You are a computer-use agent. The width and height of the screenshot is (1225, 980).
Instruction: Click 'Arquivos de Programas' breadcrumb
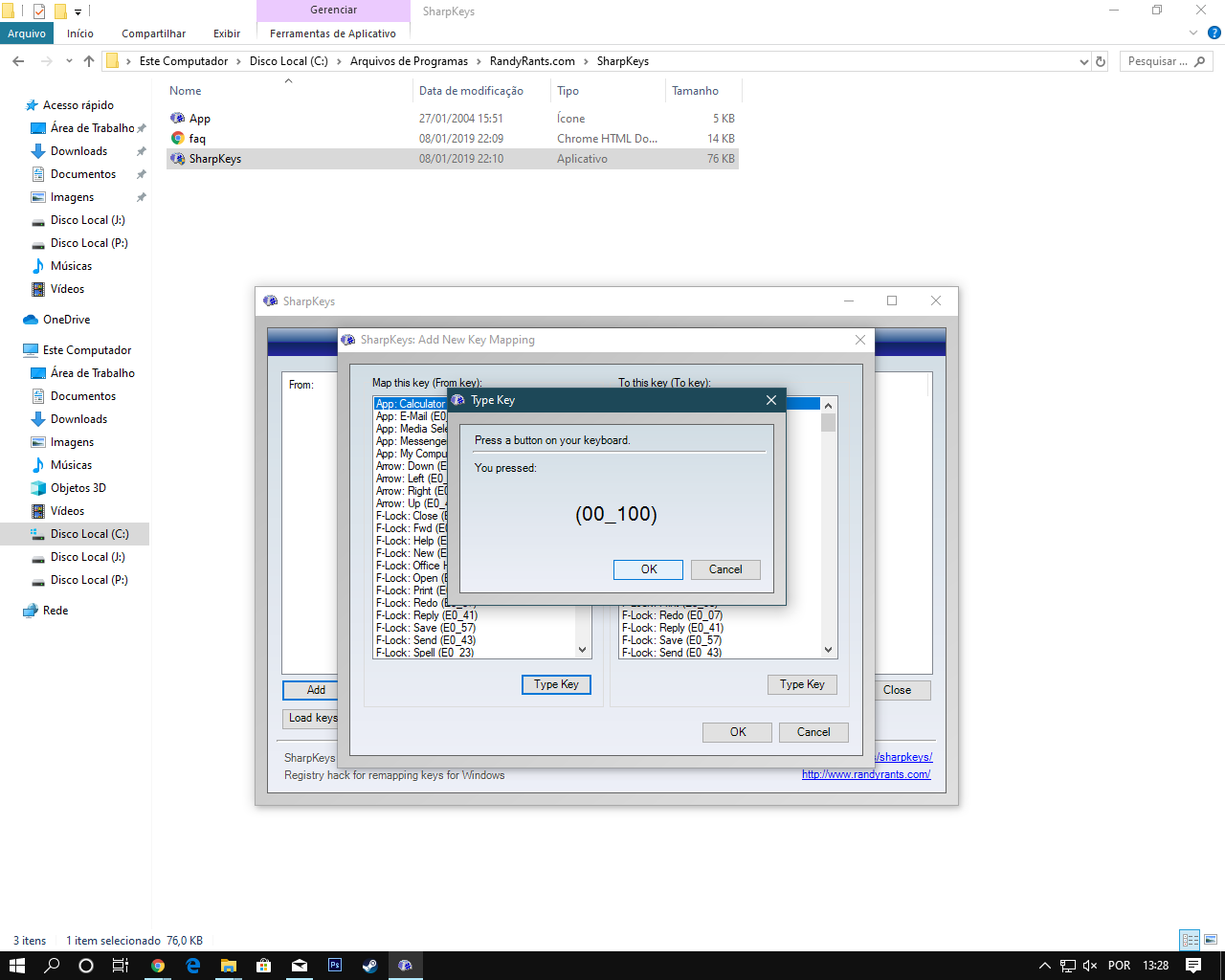point(409,61)
